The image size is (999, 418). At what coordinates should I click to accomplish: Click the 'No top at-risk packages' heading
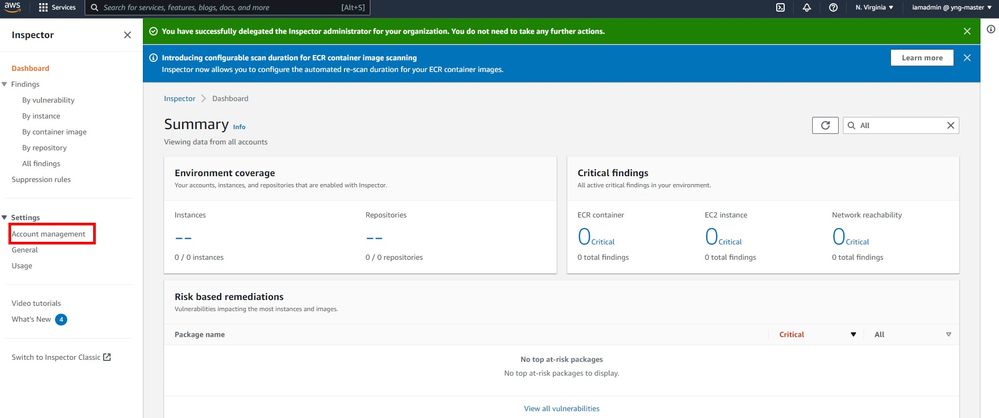point(561,359)
